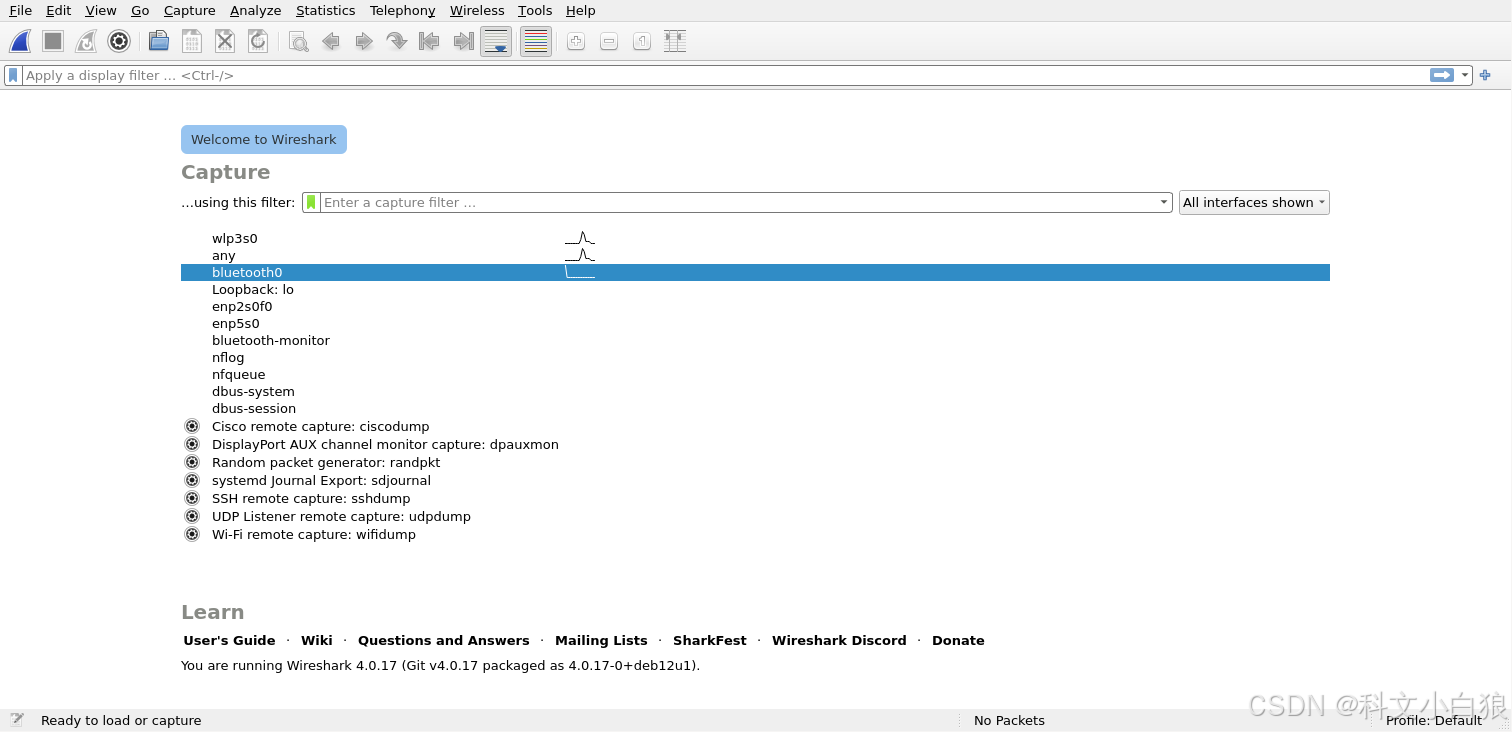Viewport: 1512px width, 732px height.
Task: Click Resize columns icon
Action: (675, 41)
